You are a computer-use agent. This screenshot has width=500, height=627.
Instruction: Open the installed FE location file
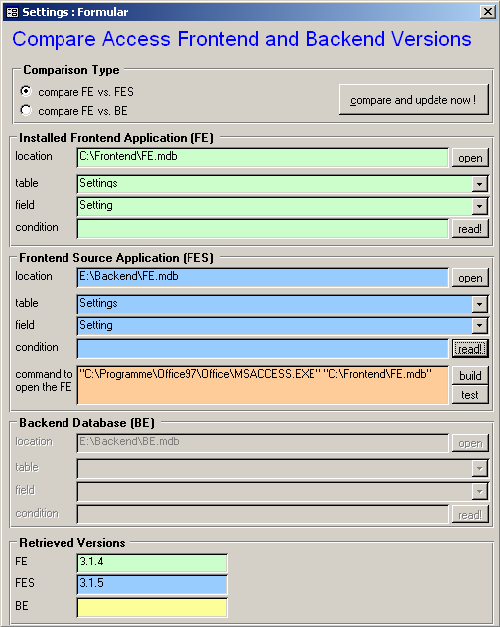(x=470, y=158)
